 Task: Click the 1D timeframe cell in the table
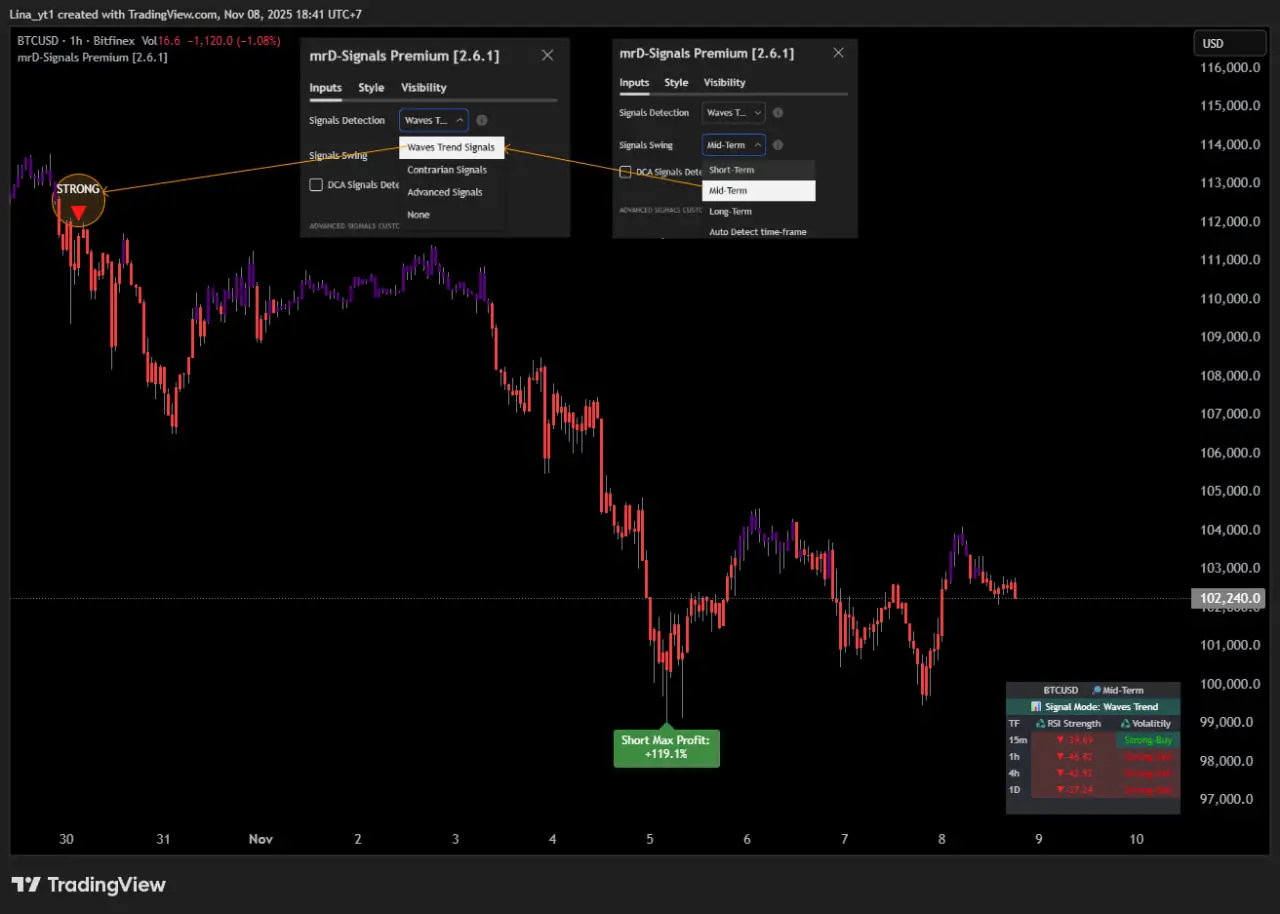pyautogui.click(x=1015, y=790)
